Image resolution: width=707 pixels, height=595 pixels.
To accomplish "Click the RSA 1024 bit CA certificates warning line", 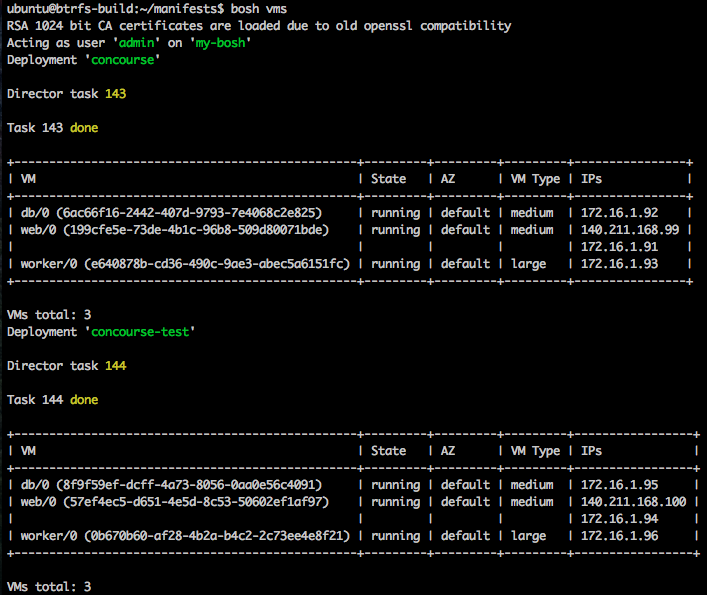I will click(x=259, y=26).
